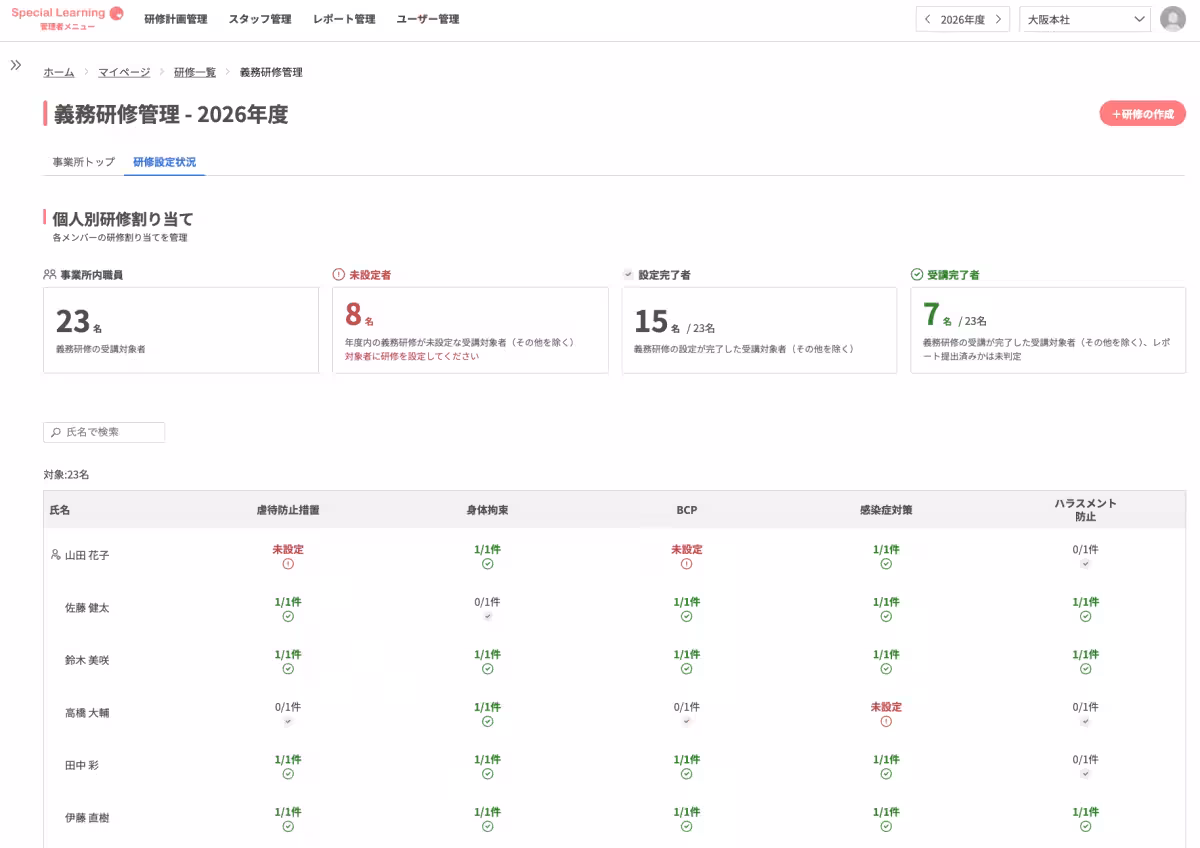
Task: Open the user avatar menu
Action: click(x=1173, y=19)
